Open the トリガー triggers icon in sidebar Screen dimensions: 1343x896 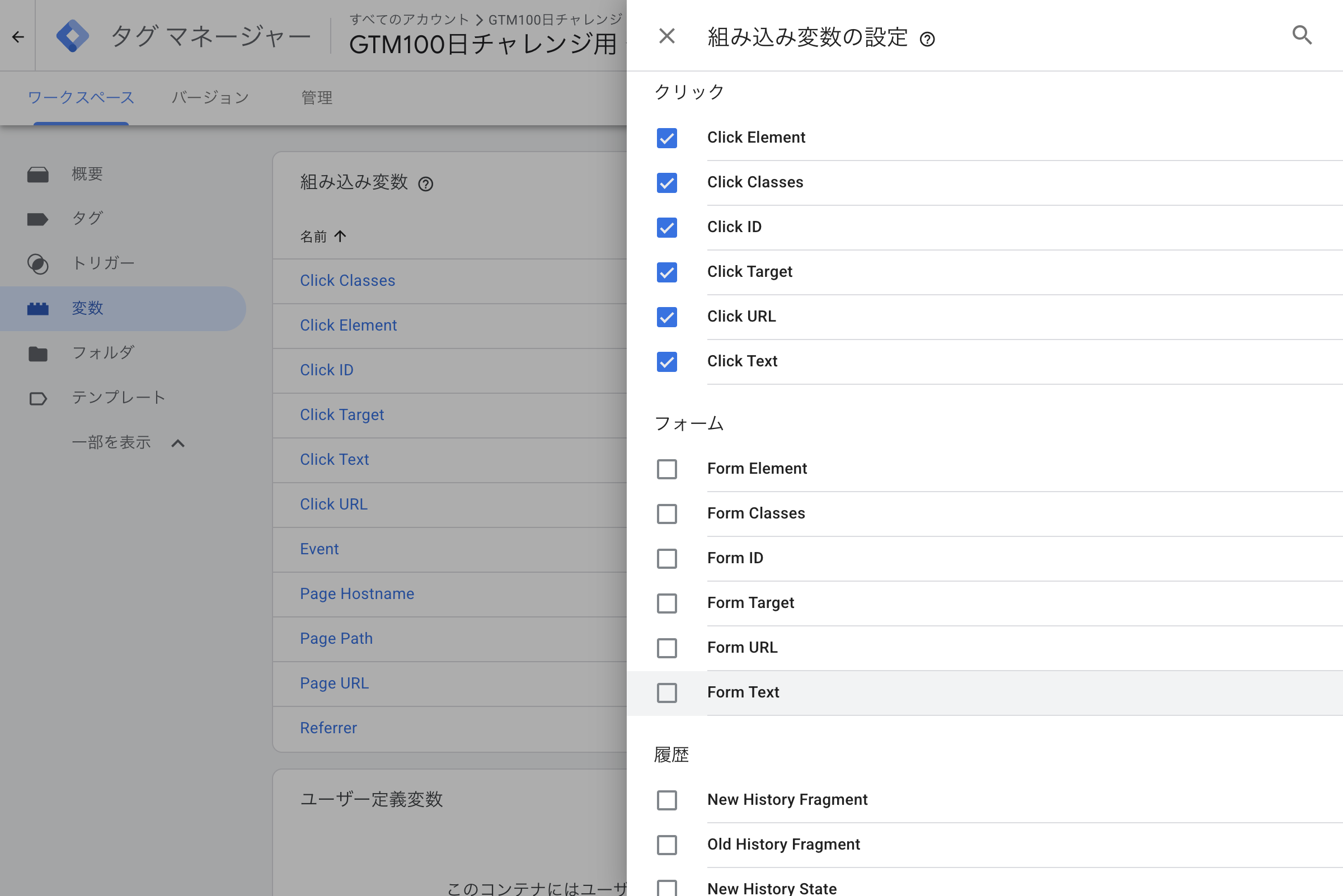(x=37, y=264)
